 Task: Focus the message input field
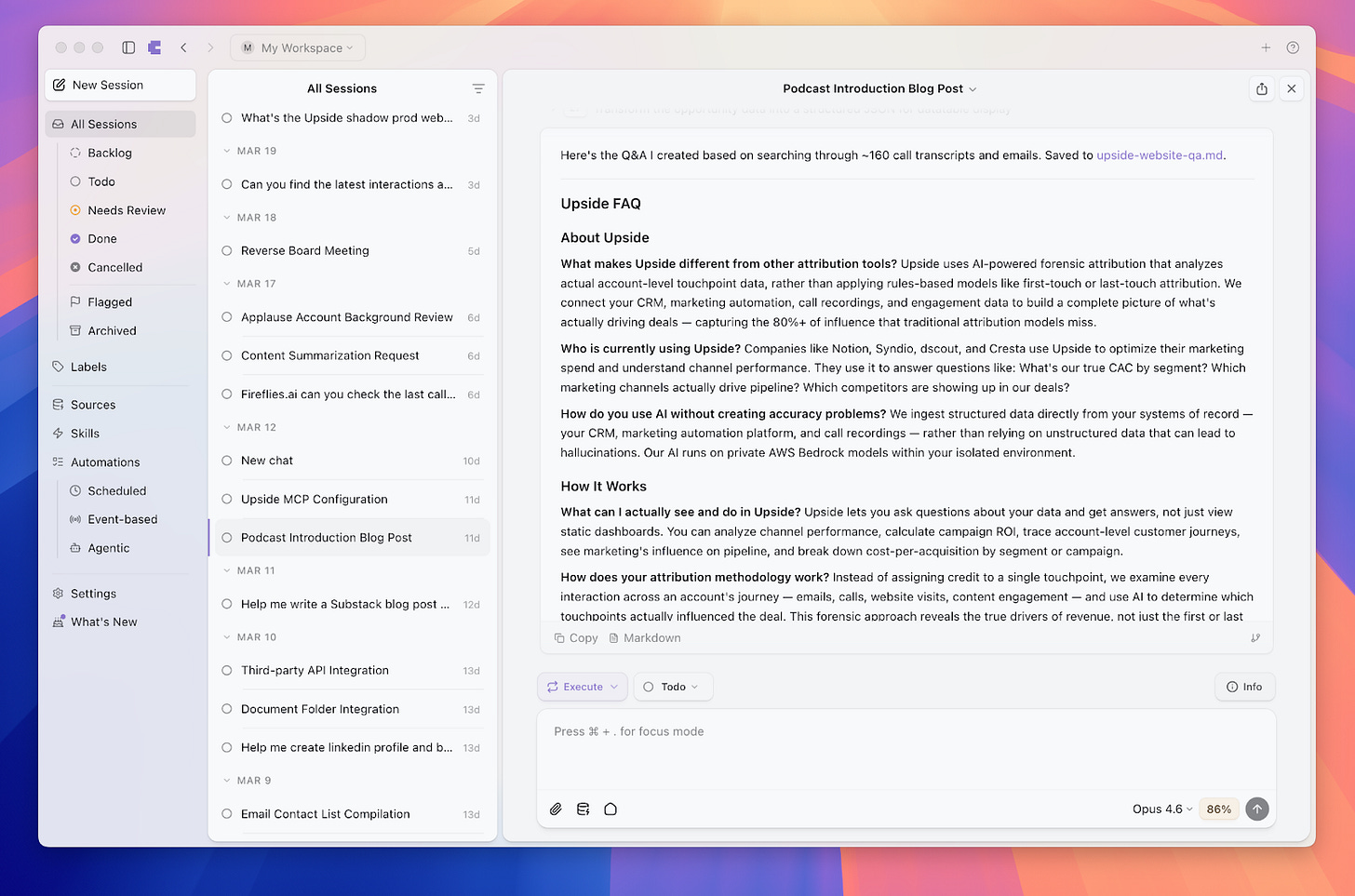[x=906, y=749]
